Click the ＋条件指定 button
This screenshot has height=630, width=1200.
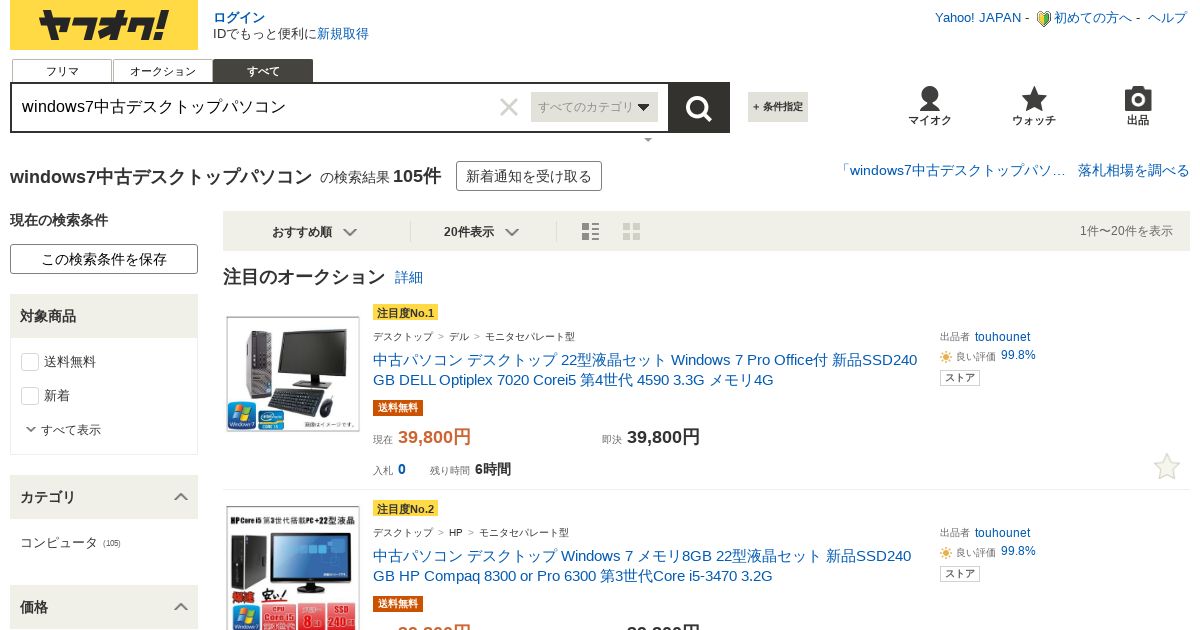[x=778, y=107]
